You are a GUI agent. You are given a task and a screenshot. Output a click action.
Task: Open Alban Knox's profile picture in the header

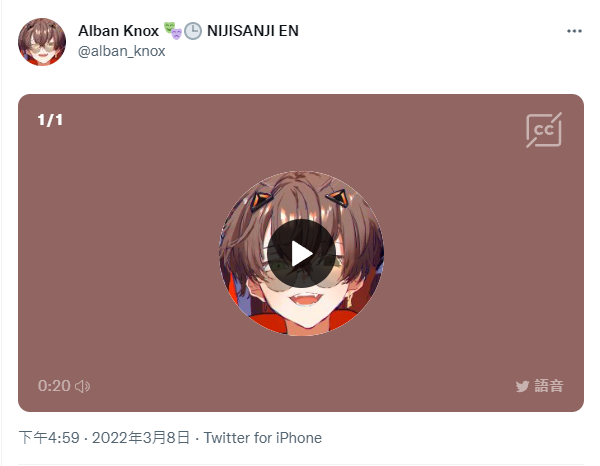(42, 42)
